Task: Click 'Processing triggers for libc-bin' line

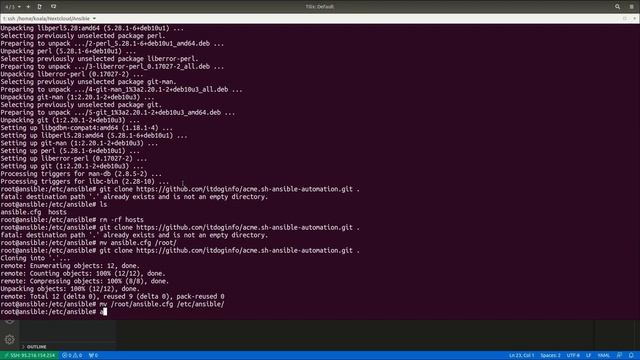Action: coord(84,182)
